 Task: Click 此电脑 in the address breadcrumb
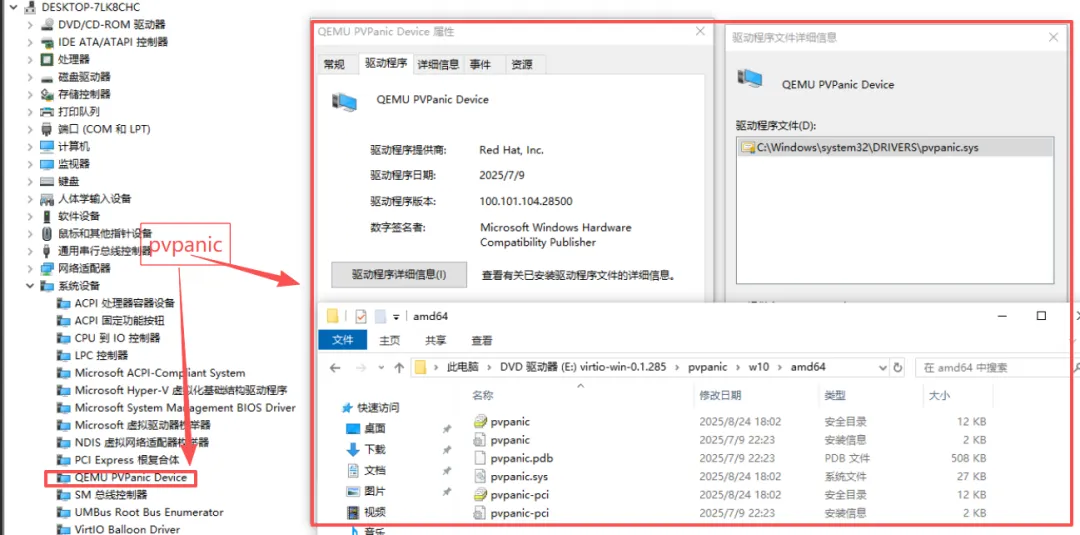[463, 368]
